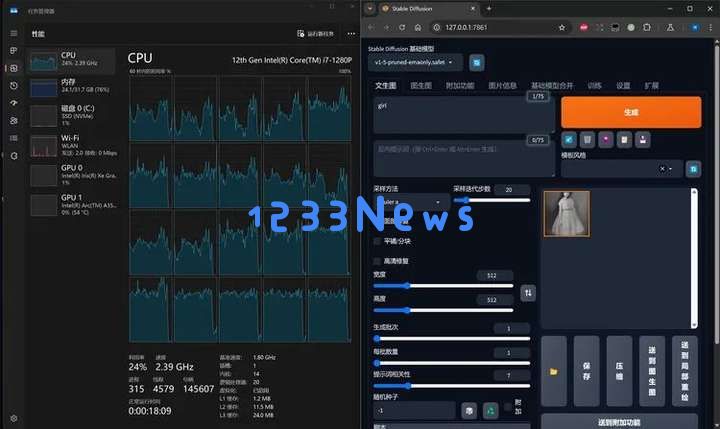Image resolution: width=720 pixels, height=429 pixels.
Task: Click the orange 生成 generate button
Action: tap(631, 112)
